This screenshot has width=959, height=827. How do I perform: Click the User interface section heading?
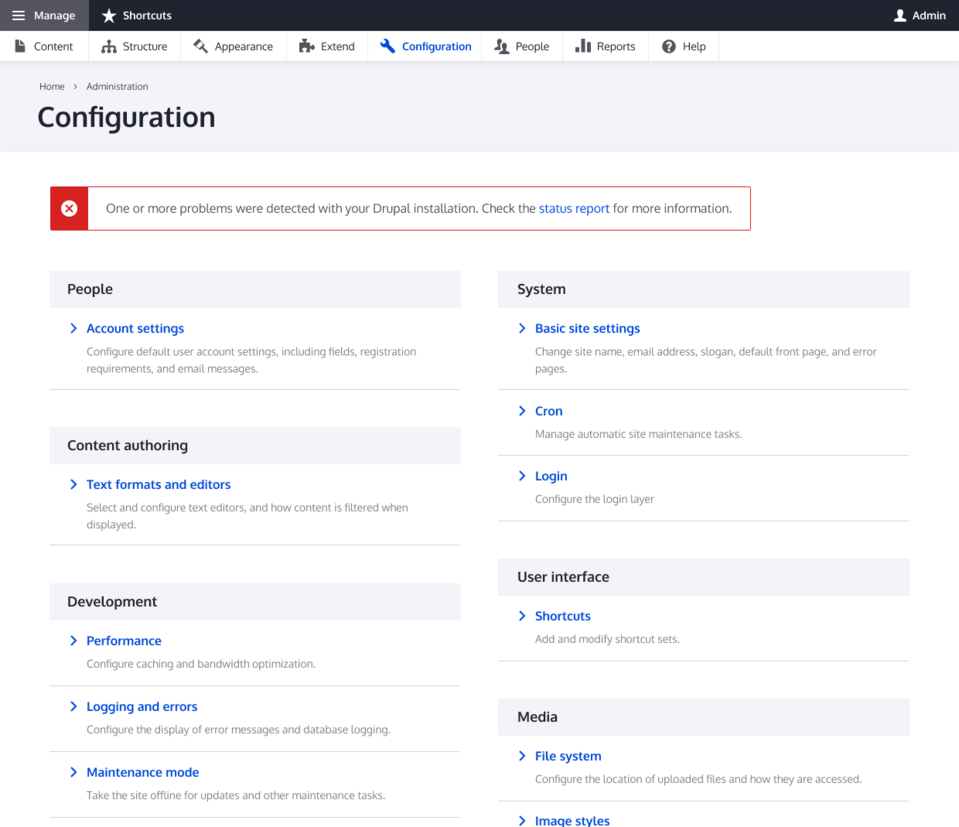563,577
